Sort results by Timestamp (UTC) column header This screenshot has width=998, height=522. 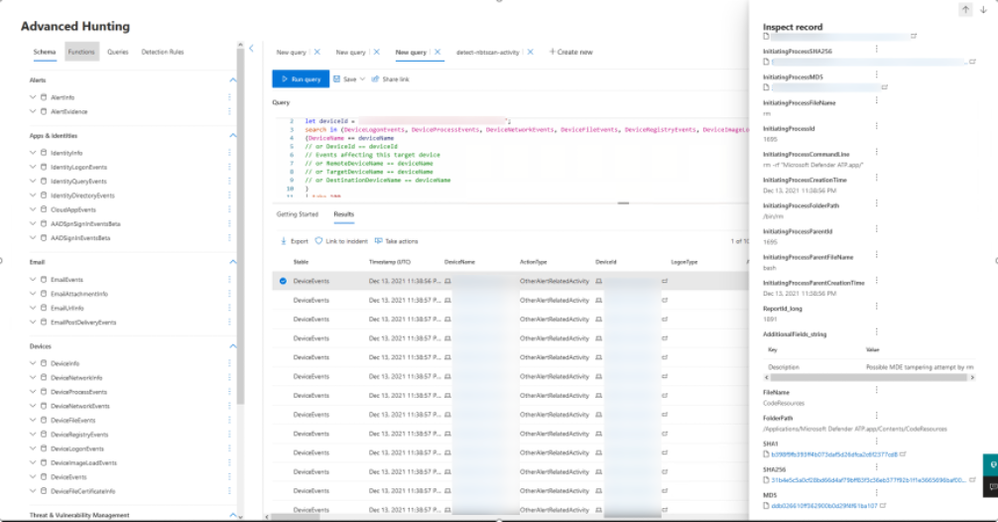coord(390,262)
